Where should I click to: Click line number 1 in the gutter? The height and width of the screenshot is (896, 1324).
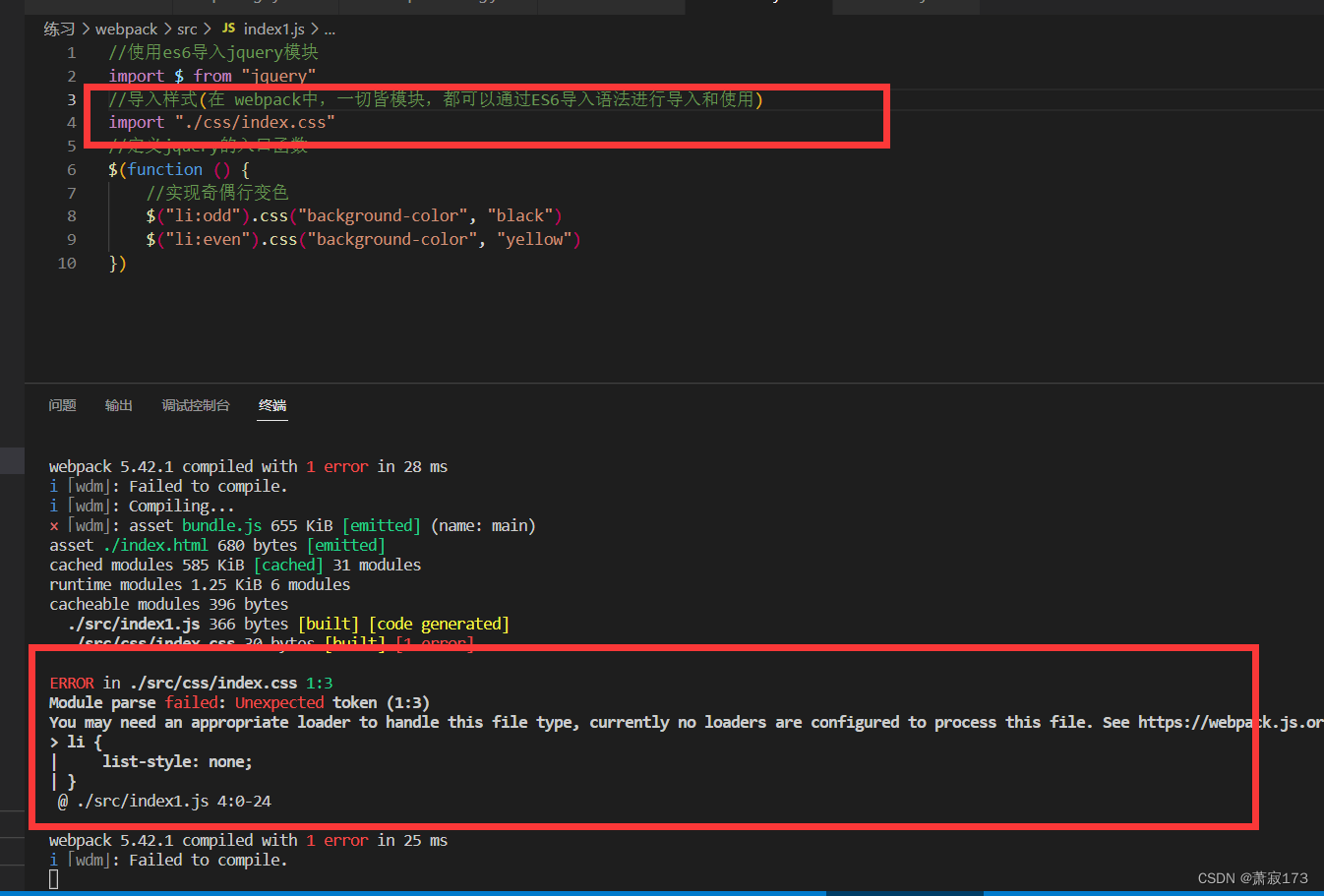pyautogui.click(x=71, y=52)
